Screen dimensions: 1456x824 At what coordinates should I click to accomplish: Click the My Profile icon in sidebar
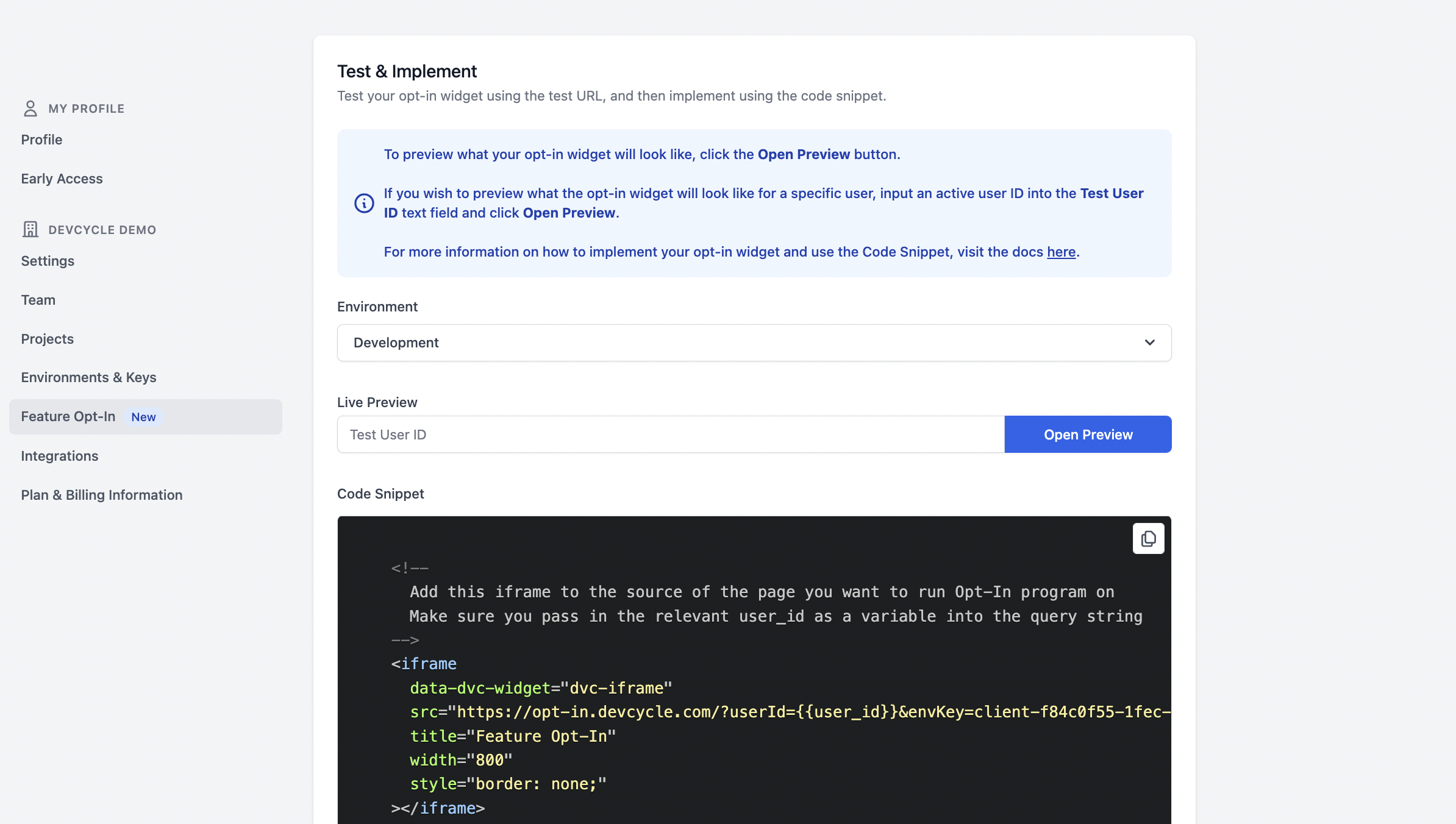point(30,108)
